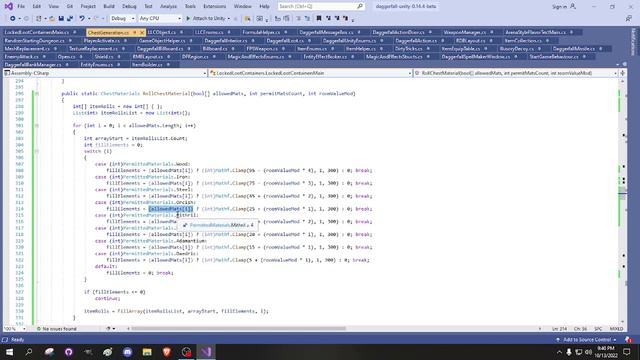Click Add to Source Control in status bar
Viewport: 640px width, 360px height.
587,340
